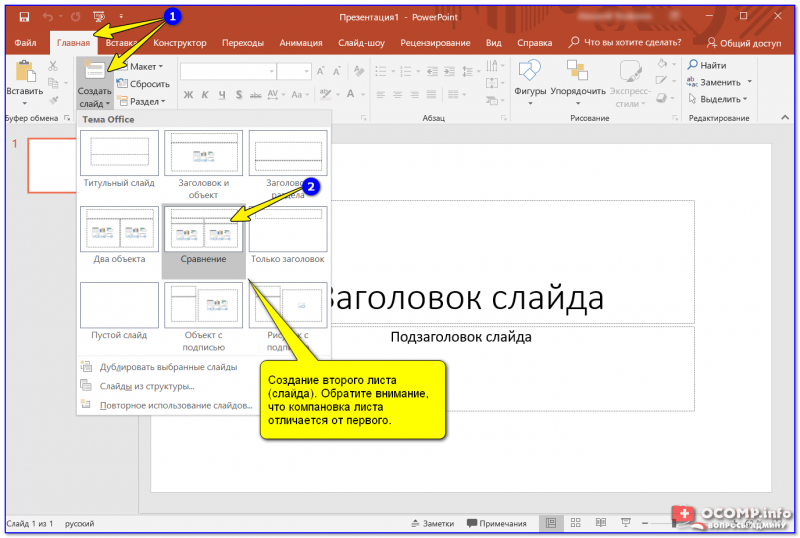Toggle Italic К formatting
The image size is (800, 538).
[205, 94]
